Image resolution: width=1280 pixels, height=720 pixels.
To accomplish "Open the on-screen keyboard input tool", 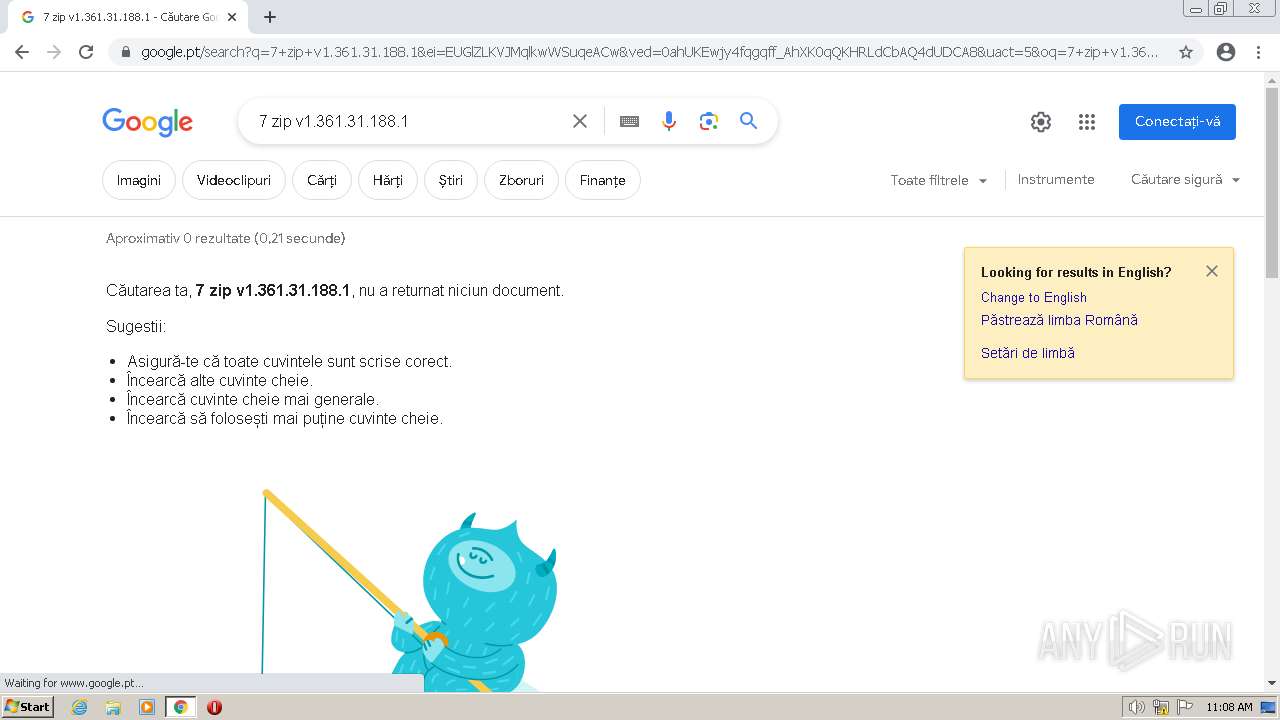I will [x=629, y=121].
